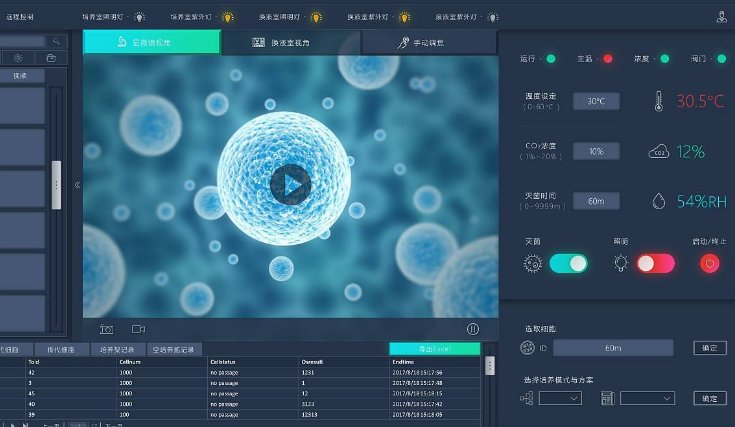Click the humidity droplet icon

pos(659,202)
